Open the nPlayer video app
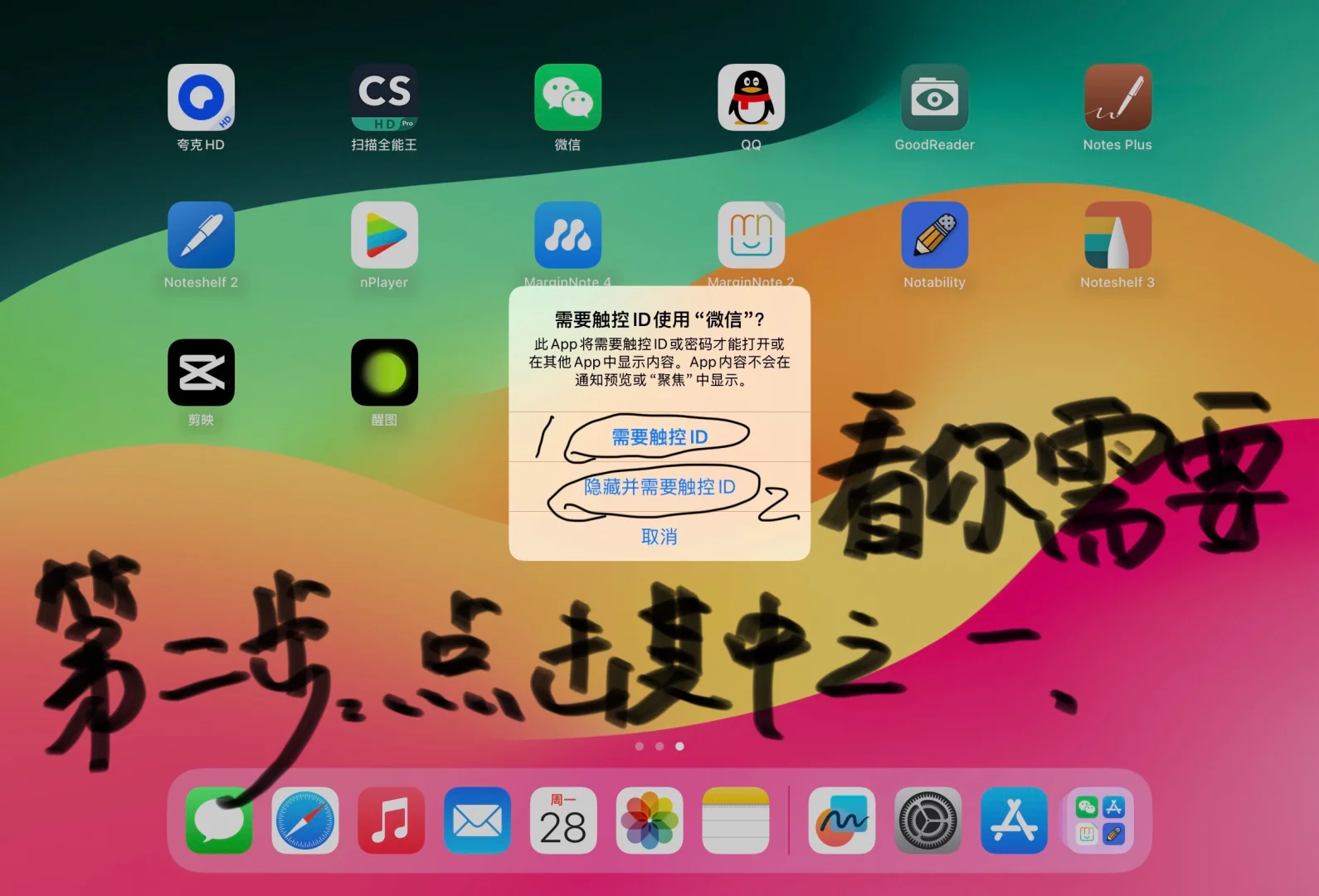Image resolution: width=1319 pixels, height=896 pixels. click(x=384, y=235)
